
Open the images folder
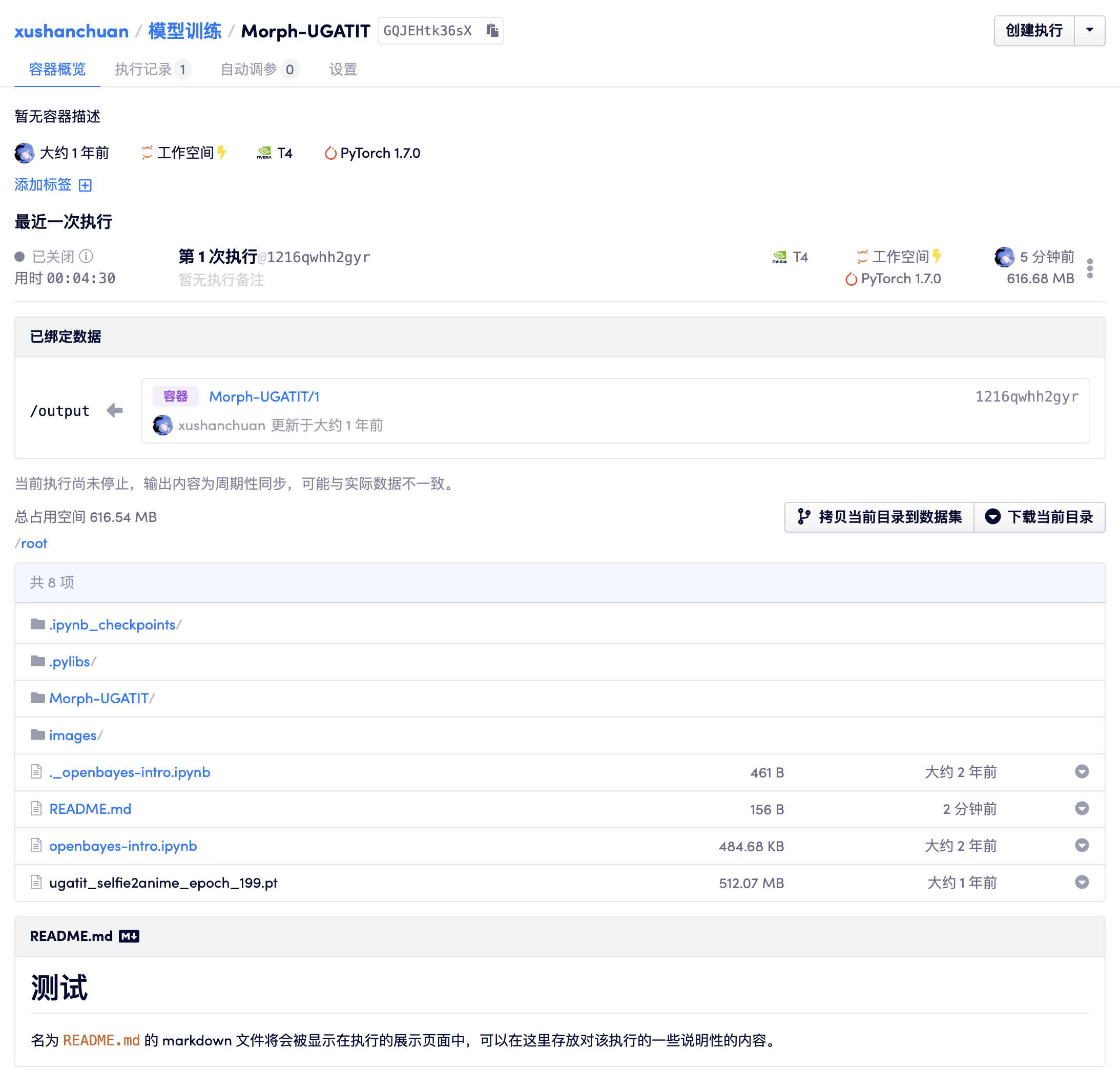(72, 736)
